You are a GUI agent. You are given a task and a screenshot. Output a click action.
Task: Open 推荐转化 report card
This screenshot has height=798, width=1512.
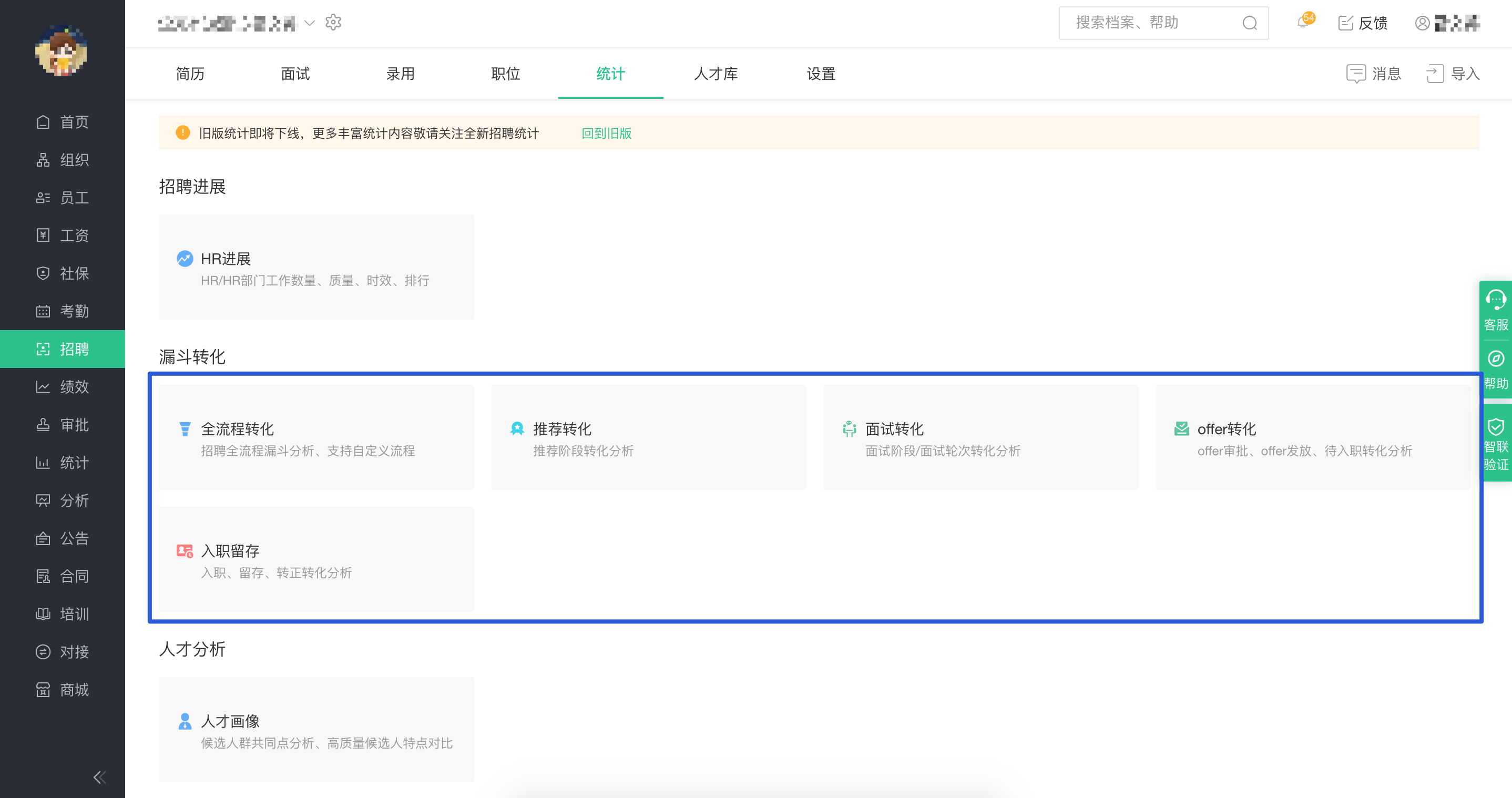(x=649, y=437)
